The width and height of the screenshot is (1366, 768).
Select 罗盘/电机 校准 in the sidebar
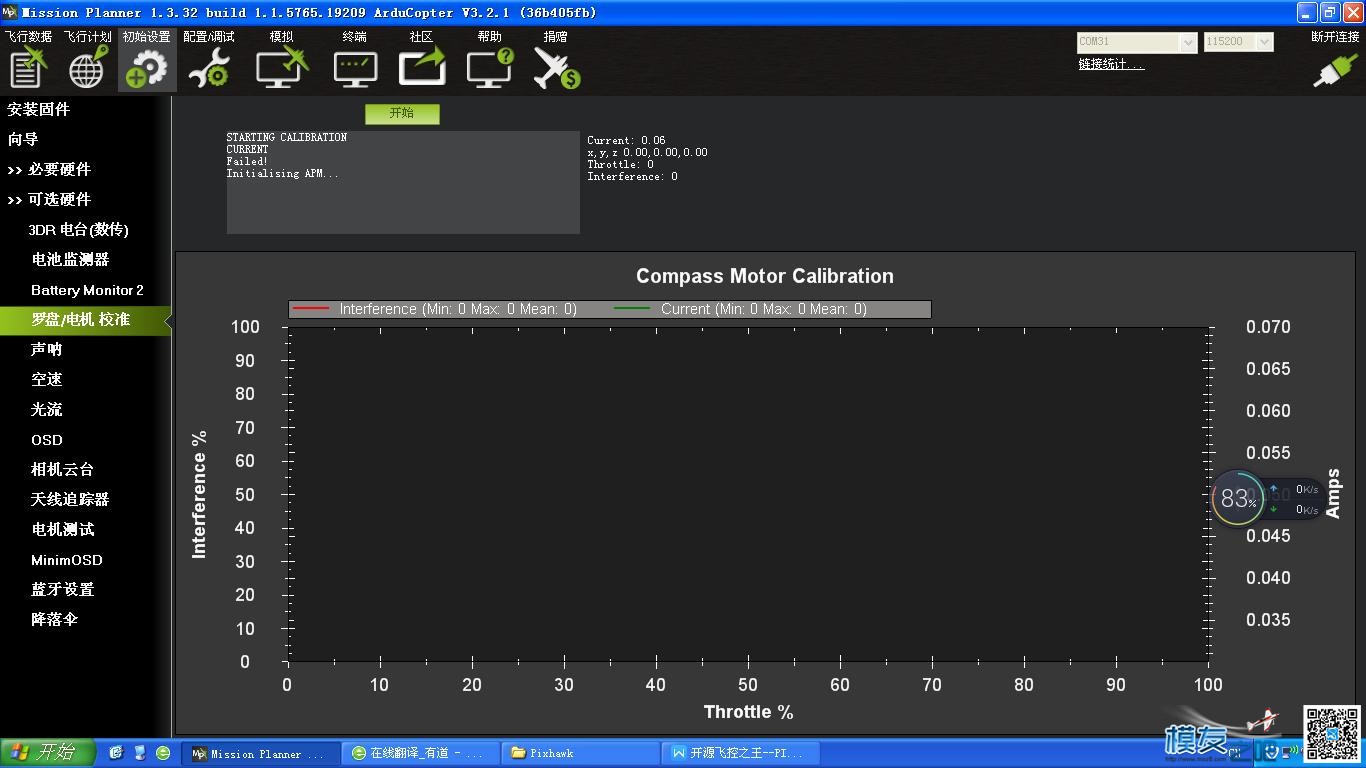pos(85,319)
